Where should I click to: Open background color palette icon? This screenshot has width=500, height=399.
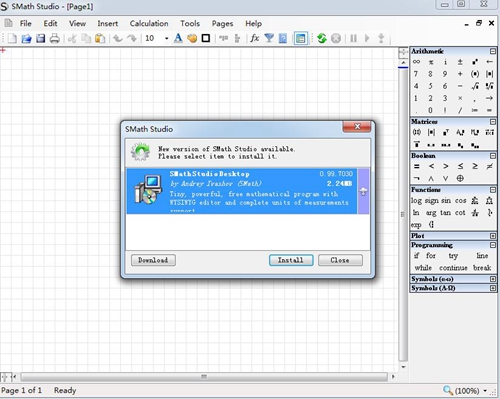pyautogui.click(x=192, y=38)
